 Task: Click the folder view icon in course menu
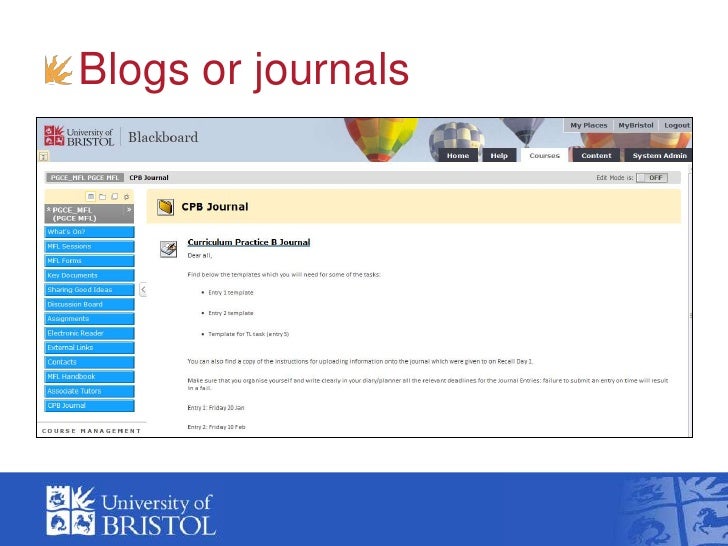[103, 196]
